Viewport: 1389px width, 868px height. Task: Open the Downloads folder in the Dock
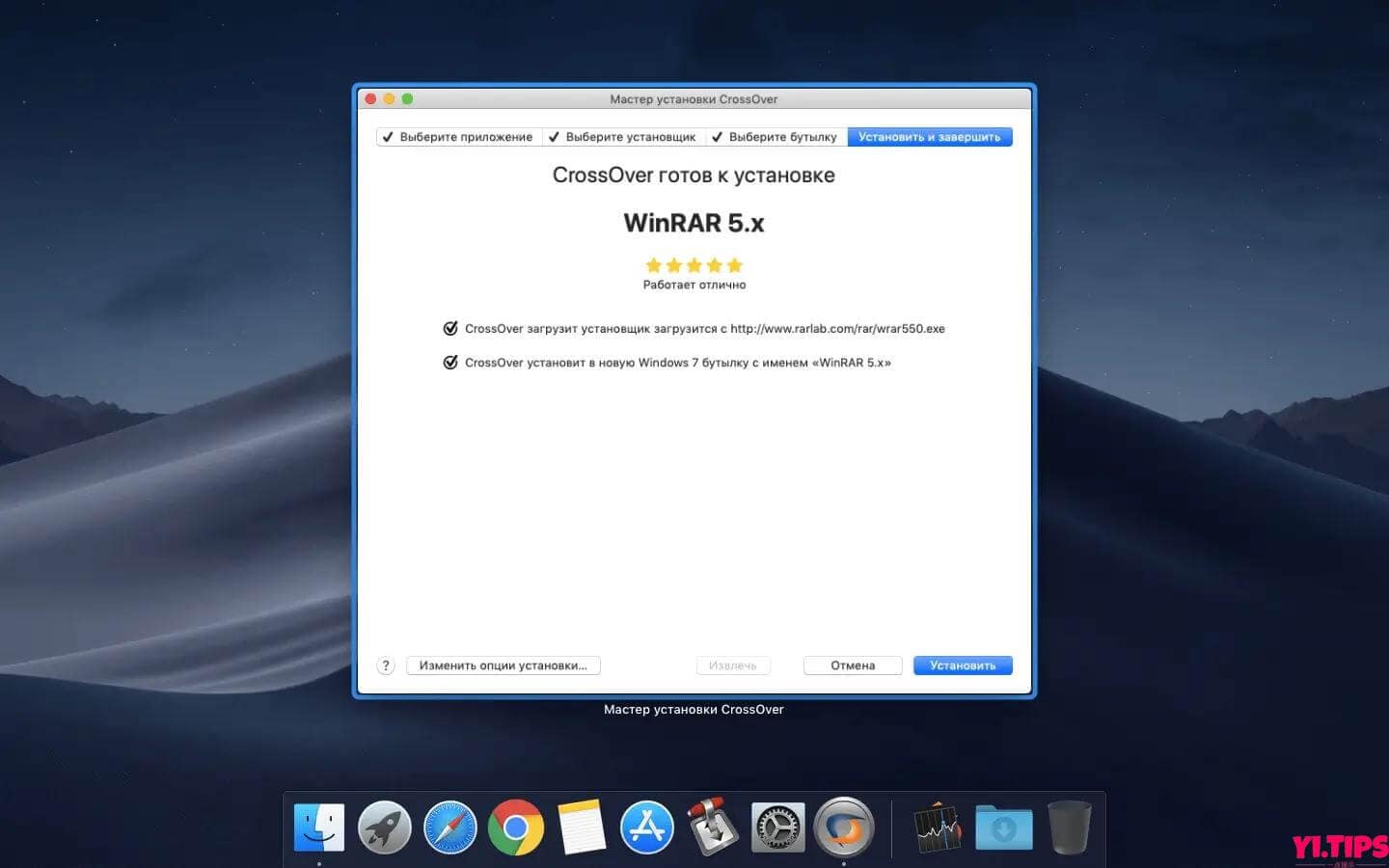tap(1001, 827)
